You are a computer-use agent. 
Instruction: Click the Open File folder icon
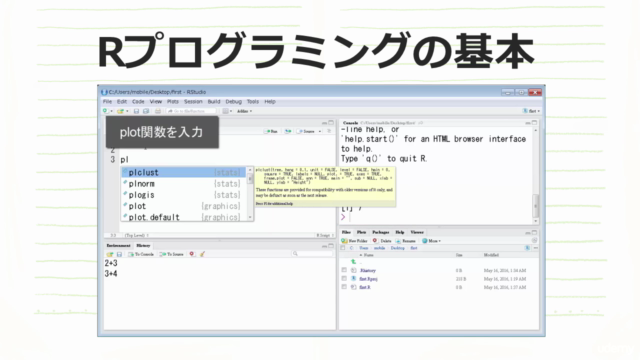click(x=120, y=111)
